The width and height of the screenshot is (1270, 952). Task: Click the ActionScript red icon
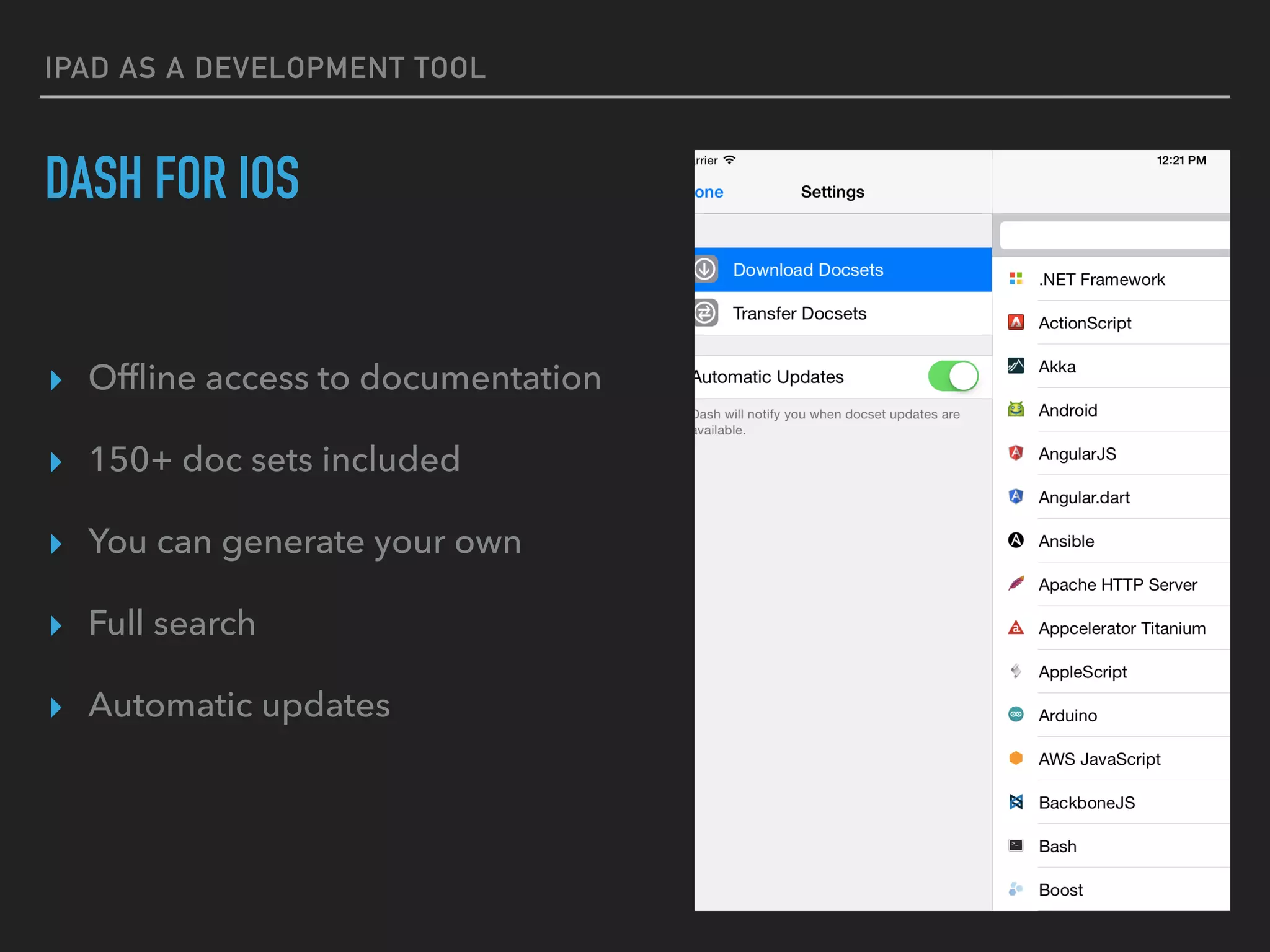(1016, 322)
